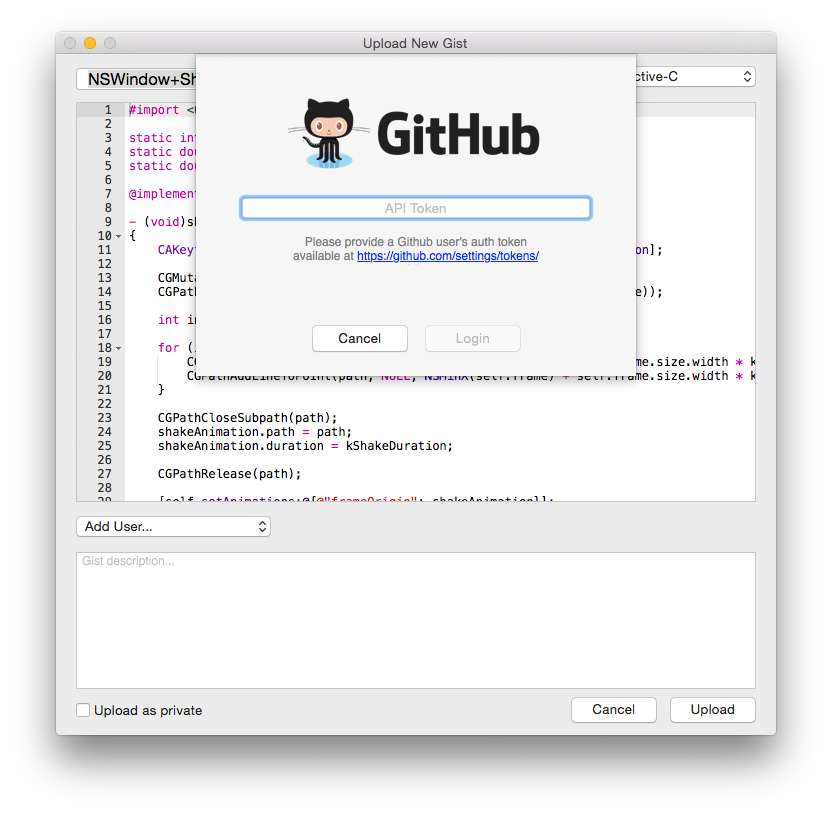The image size is (832, 815).
Task: Enable Upload as private checkbox
Action: tap(83, 710)
